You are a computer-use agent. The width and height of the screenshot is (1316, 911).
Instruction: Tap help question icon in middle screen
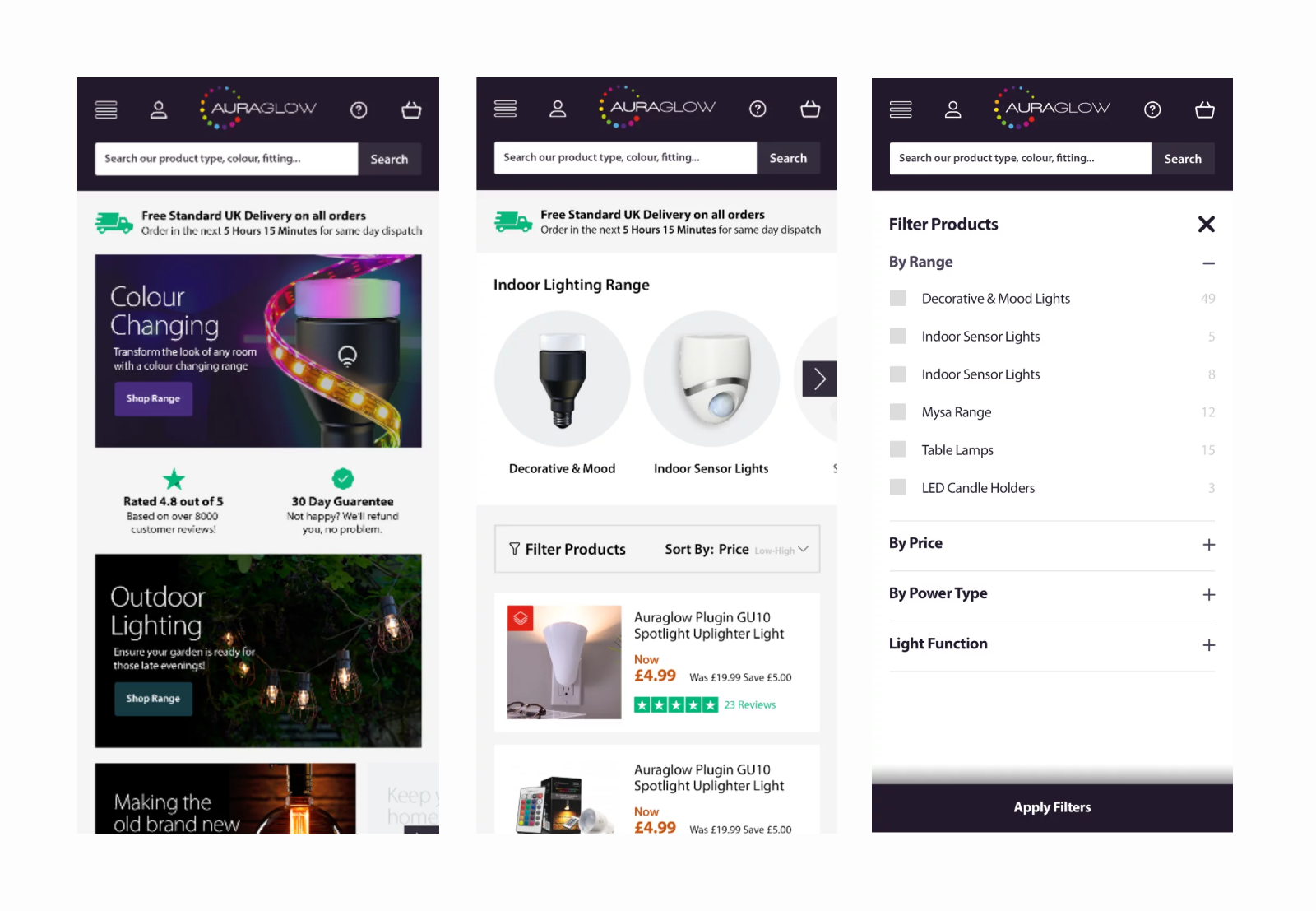point(758,109)
